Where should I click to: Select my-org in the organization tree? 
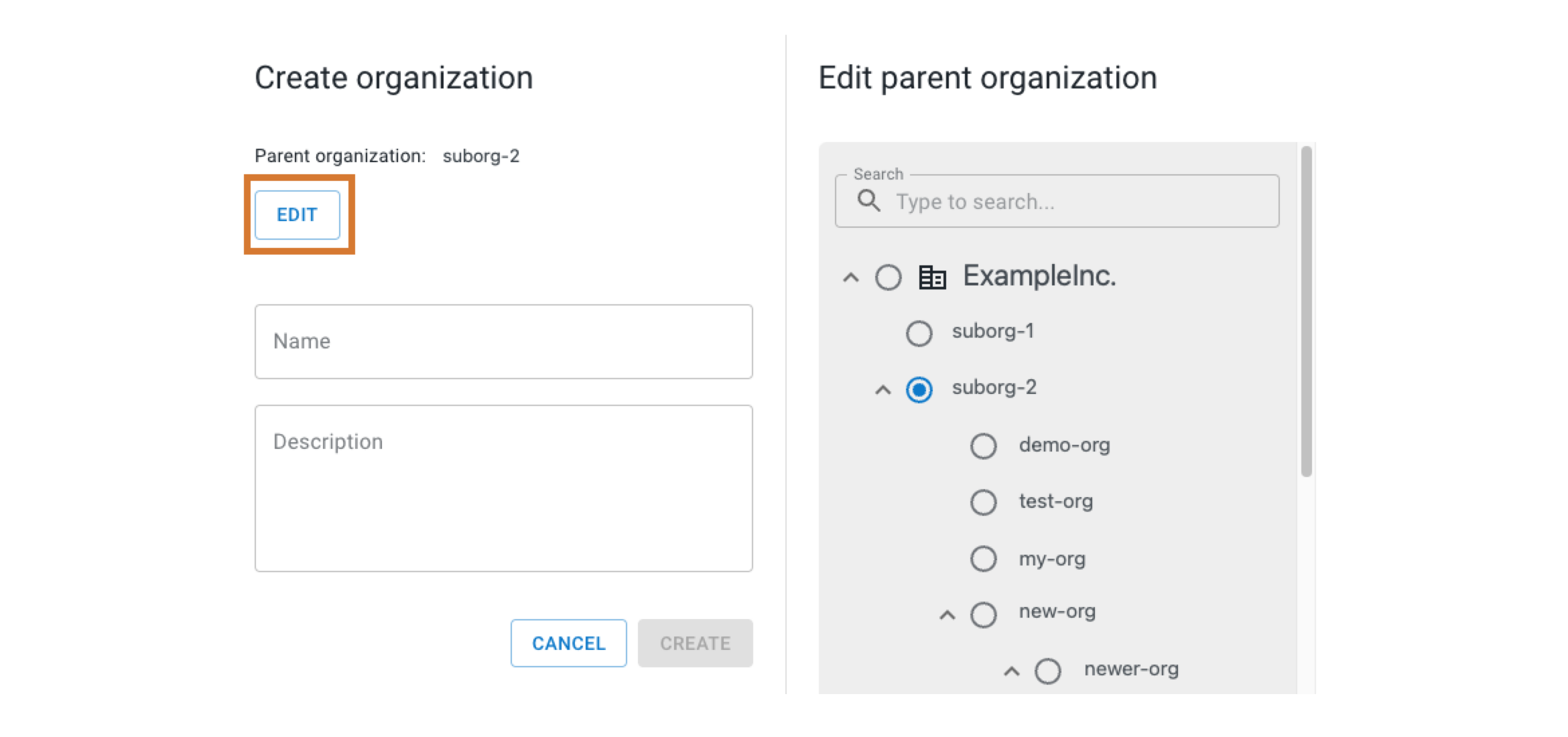(983, 559)
